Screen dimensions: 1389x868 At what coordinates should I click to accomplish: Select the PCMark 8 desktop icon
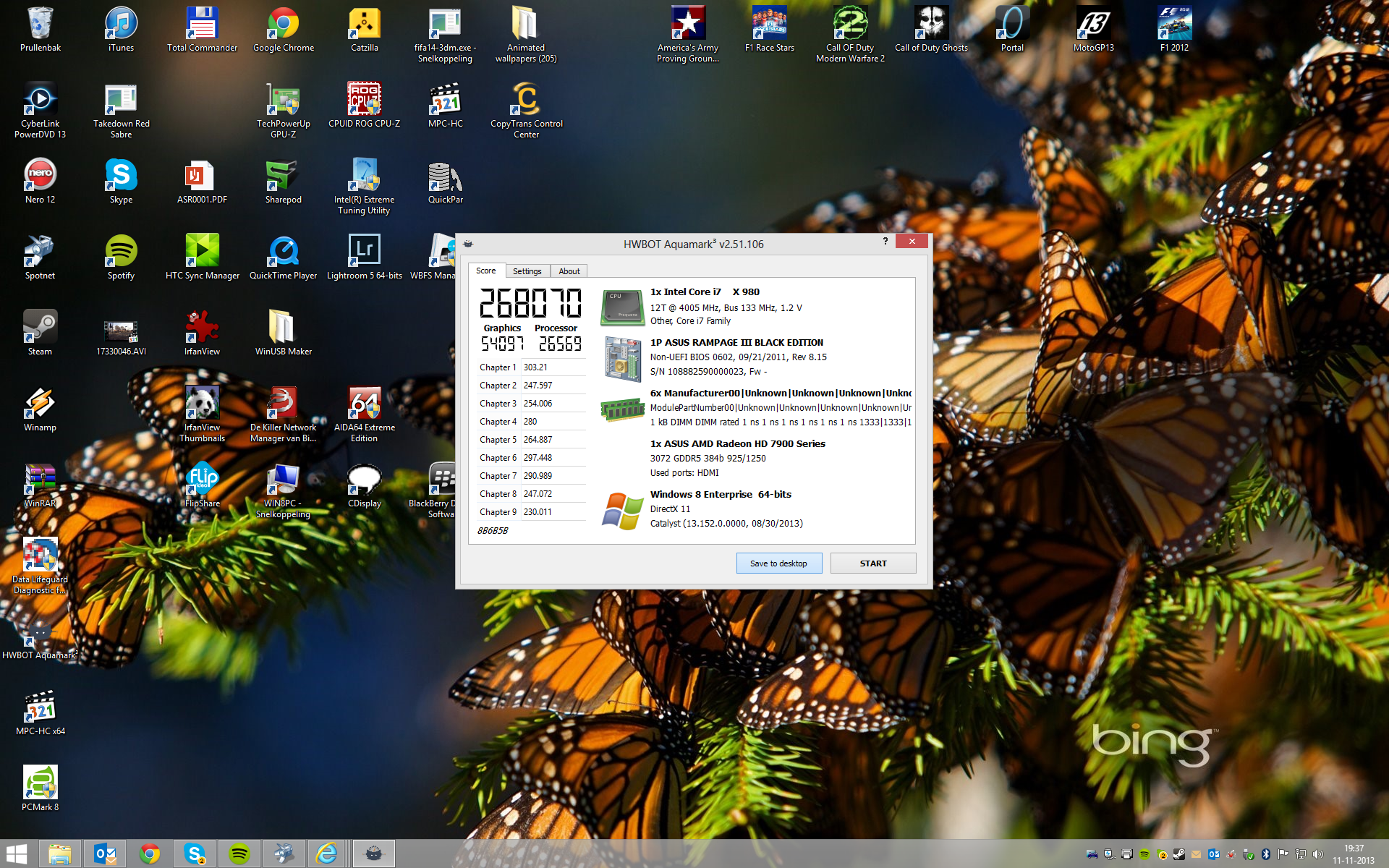[41, 788]
